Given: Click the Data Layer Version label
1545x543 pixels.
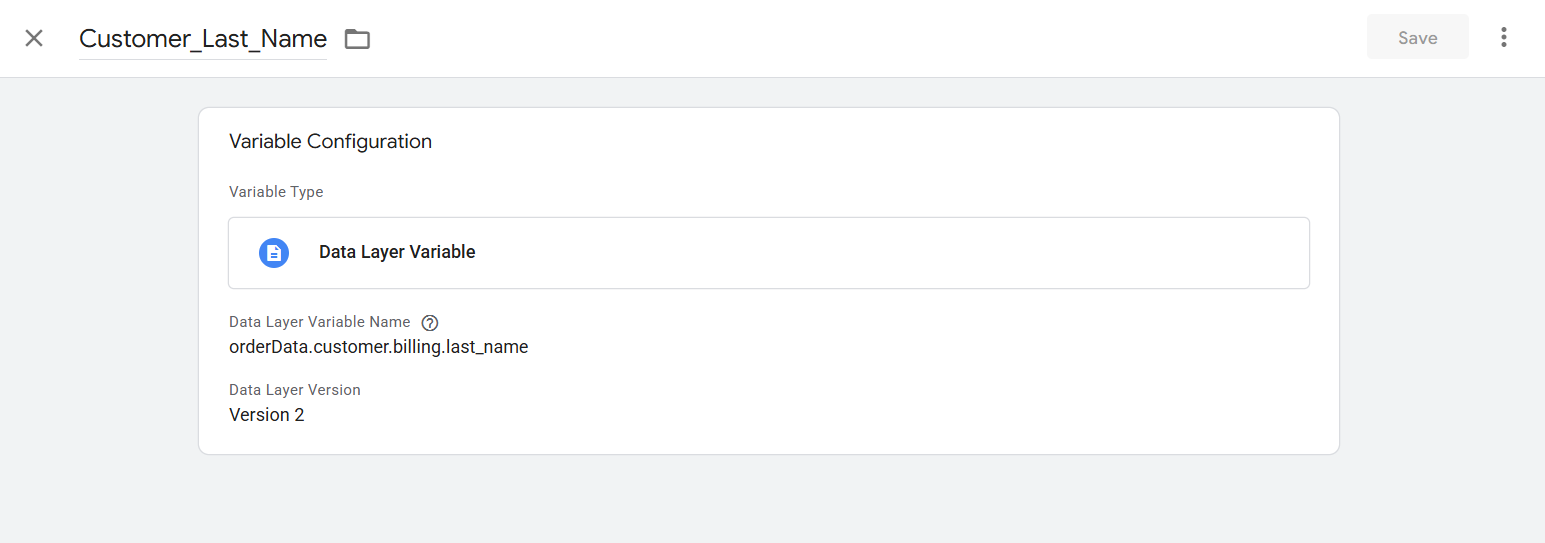Looking at the screenshot, I should pyautogui.click(x=294, y=389).
